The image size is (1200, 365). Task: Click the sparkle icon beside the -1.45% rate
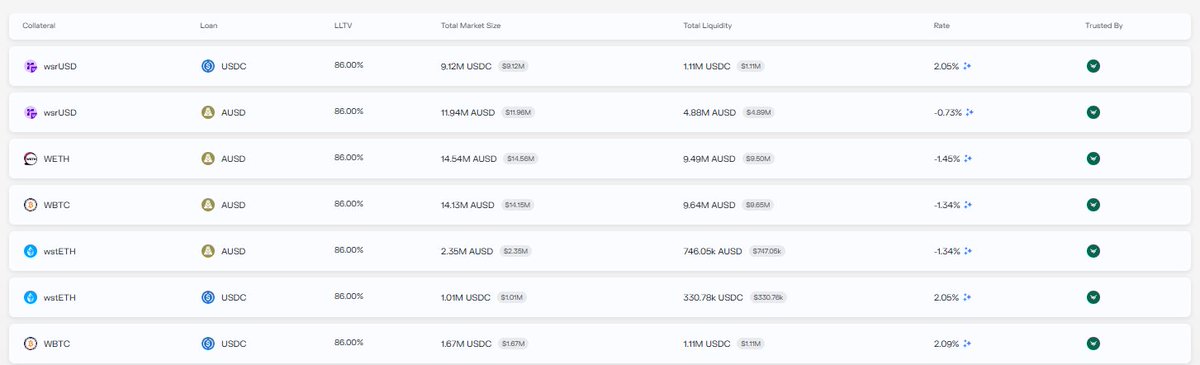tap(969, 159)
